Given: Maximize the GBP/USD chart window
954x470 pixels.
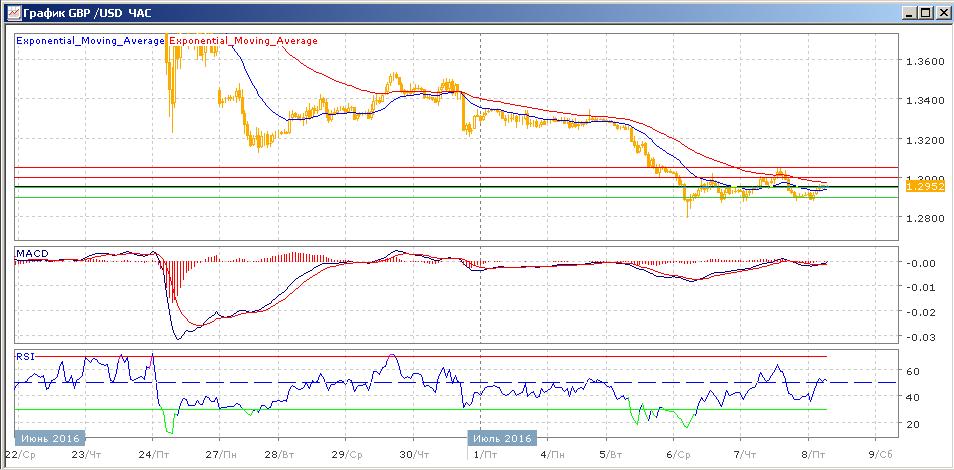Looking at the screenshot, I should [925, 13].
